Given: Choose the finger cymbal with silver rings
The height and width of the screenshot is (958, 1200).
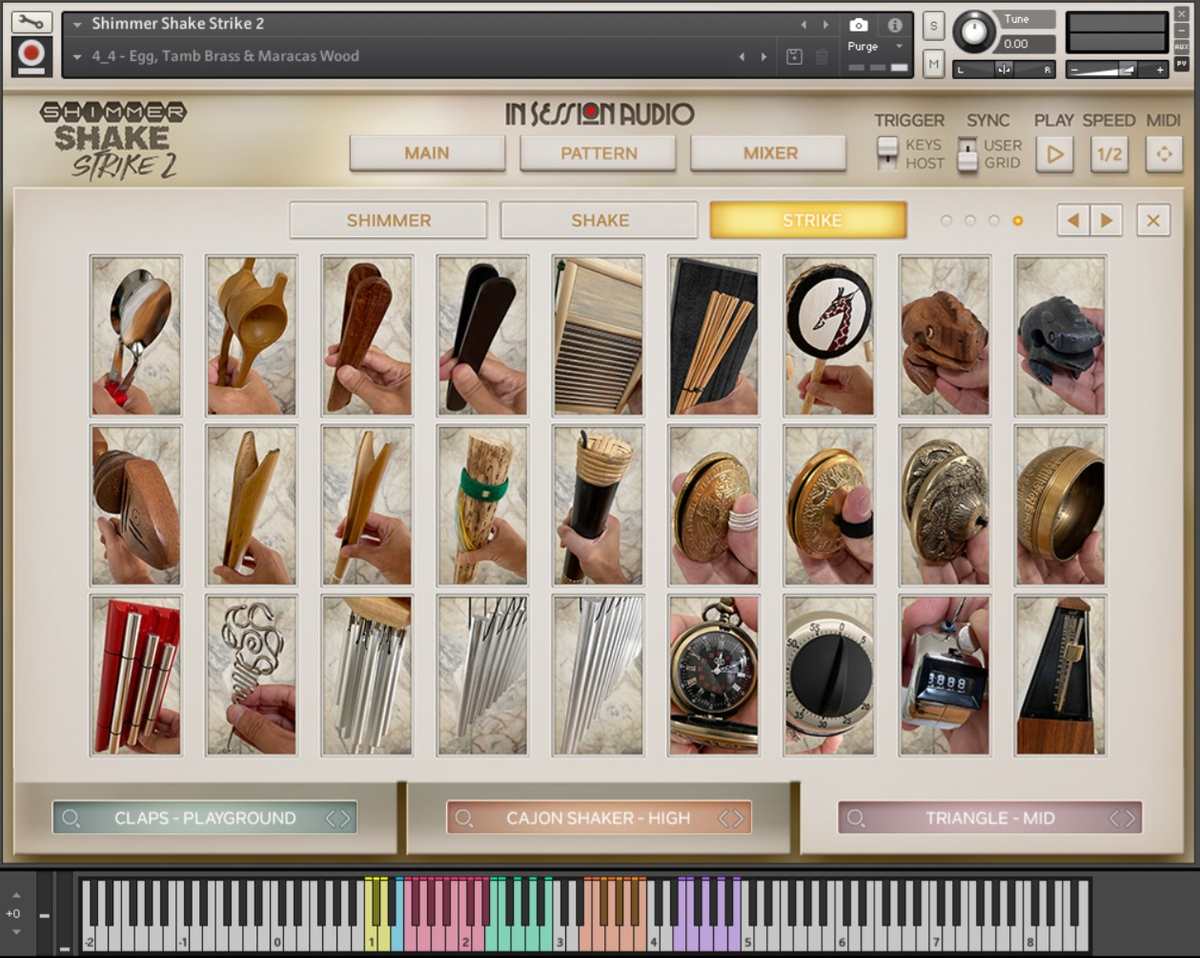Looking at the screenshot, I should (x=714, y=505).
